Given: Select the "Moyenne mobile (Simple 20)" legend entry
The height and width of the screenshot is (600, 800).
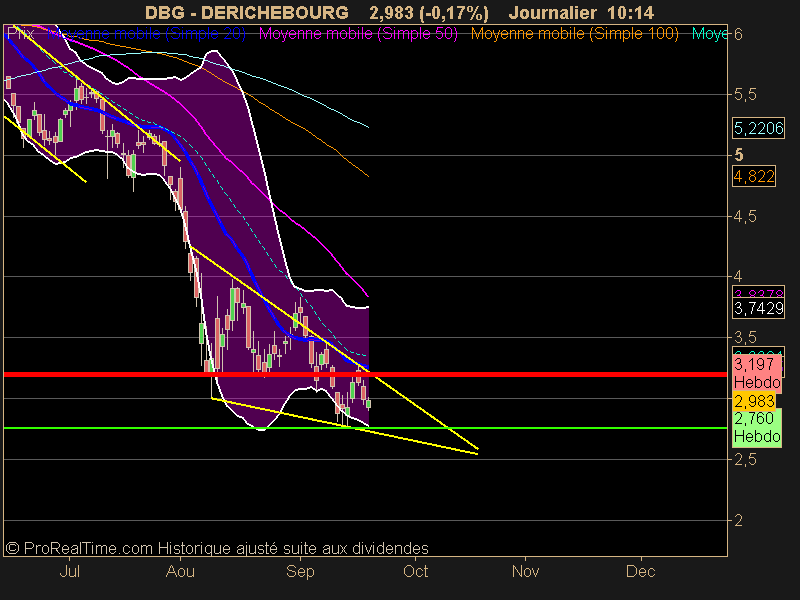Looking at the screenshot, I should click(x=146, y=34).
